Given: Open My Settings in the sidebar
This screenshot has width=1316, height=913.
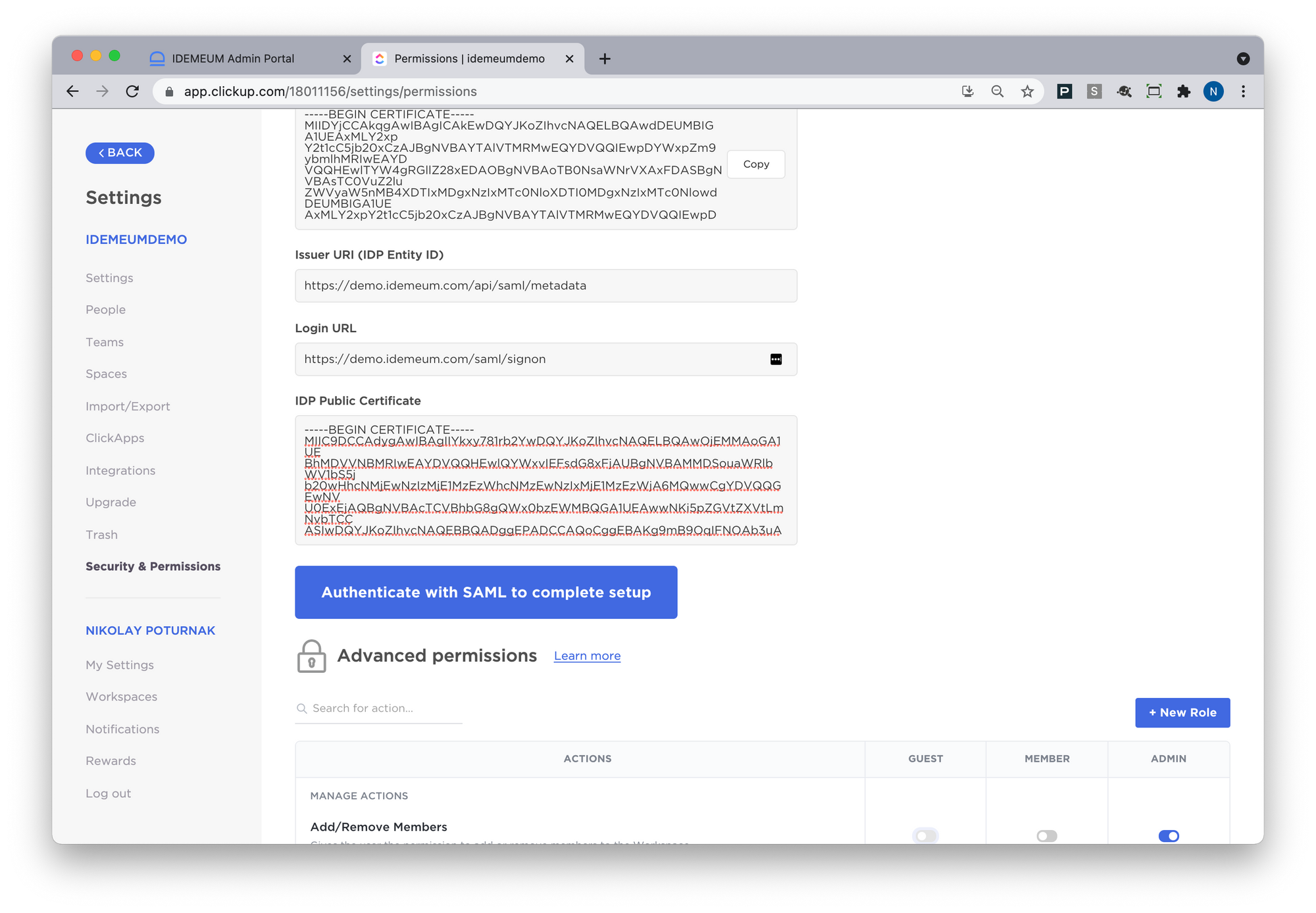Looking at the screenshot, I should click(120, 664).
